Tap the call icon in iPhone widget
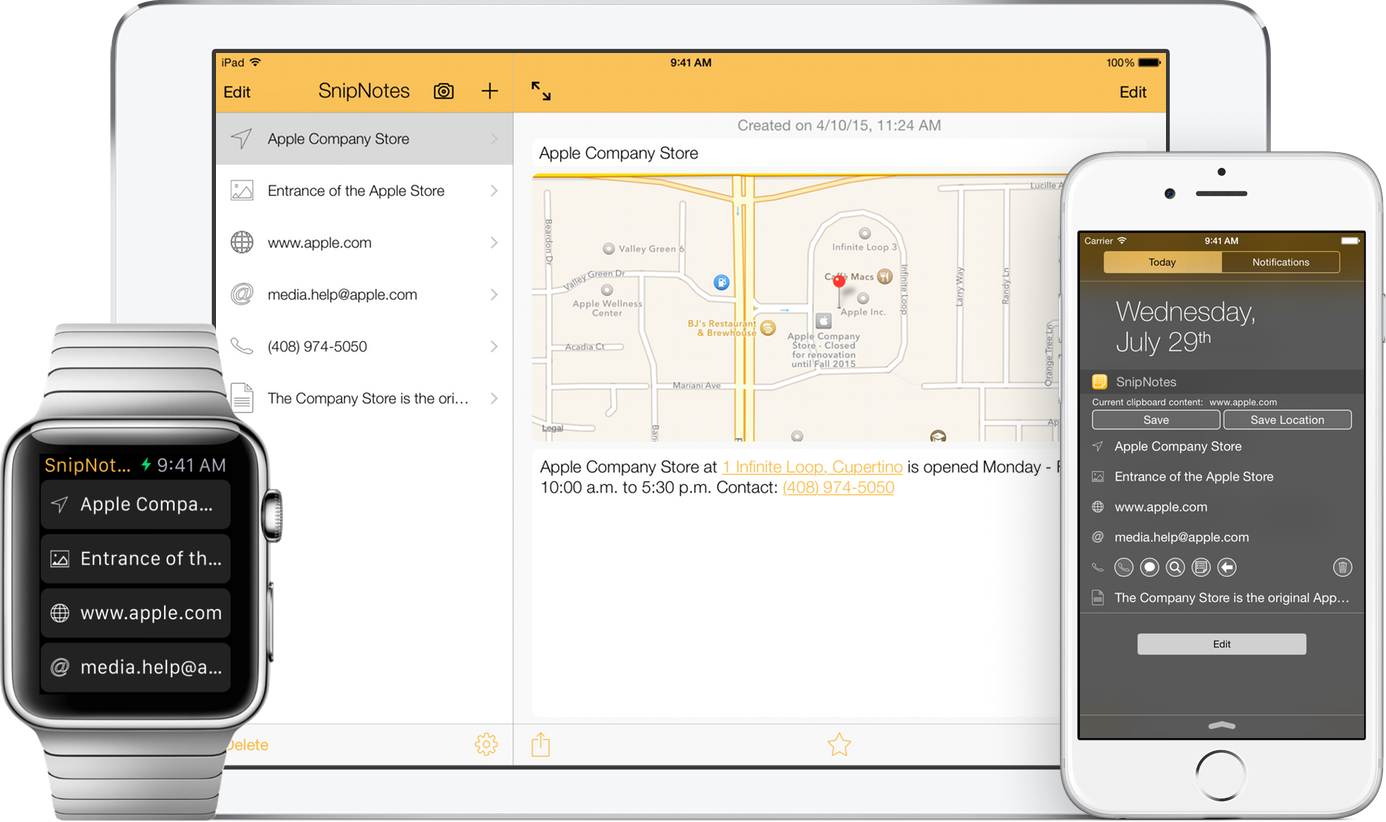Image resolution: width=1386 pixels, height=822 pixels. tap(1124, 567)
